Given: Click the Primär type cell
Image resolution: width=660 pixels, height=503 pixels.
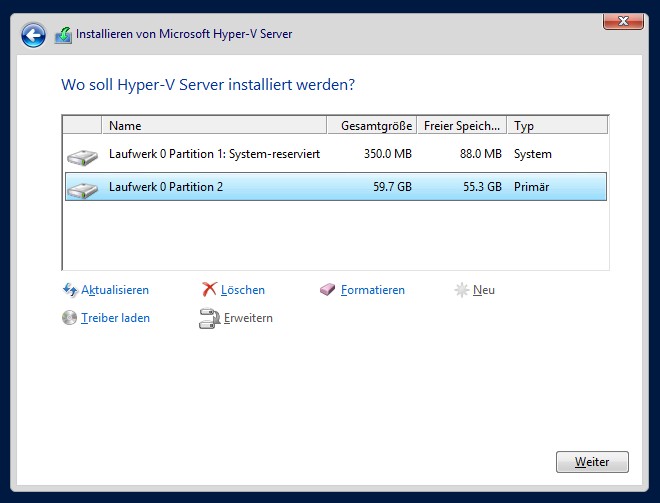Looking at the screenshot, I should coord(531,187).
